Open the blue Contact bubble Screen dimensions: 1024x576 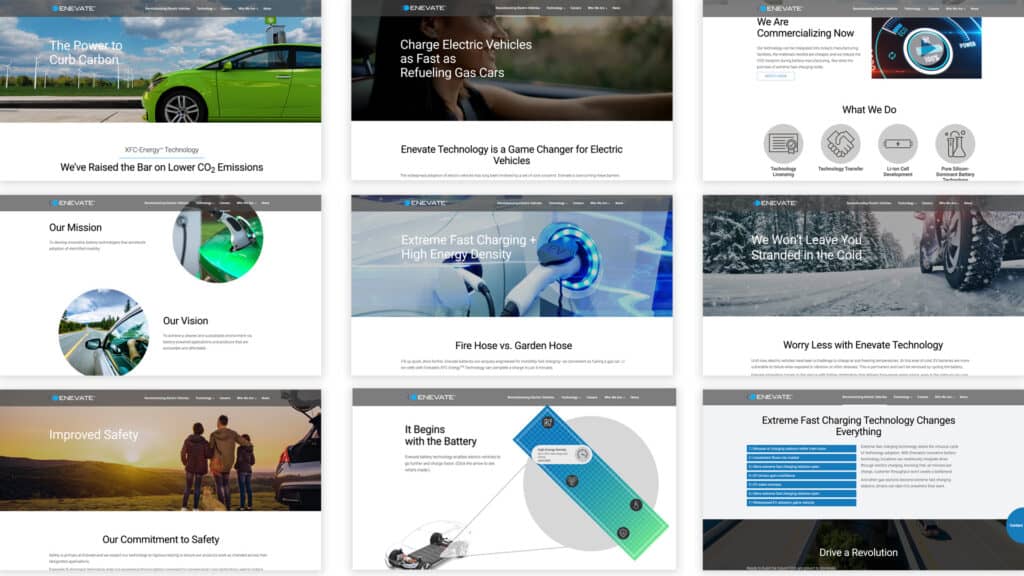click(1015, 525)
